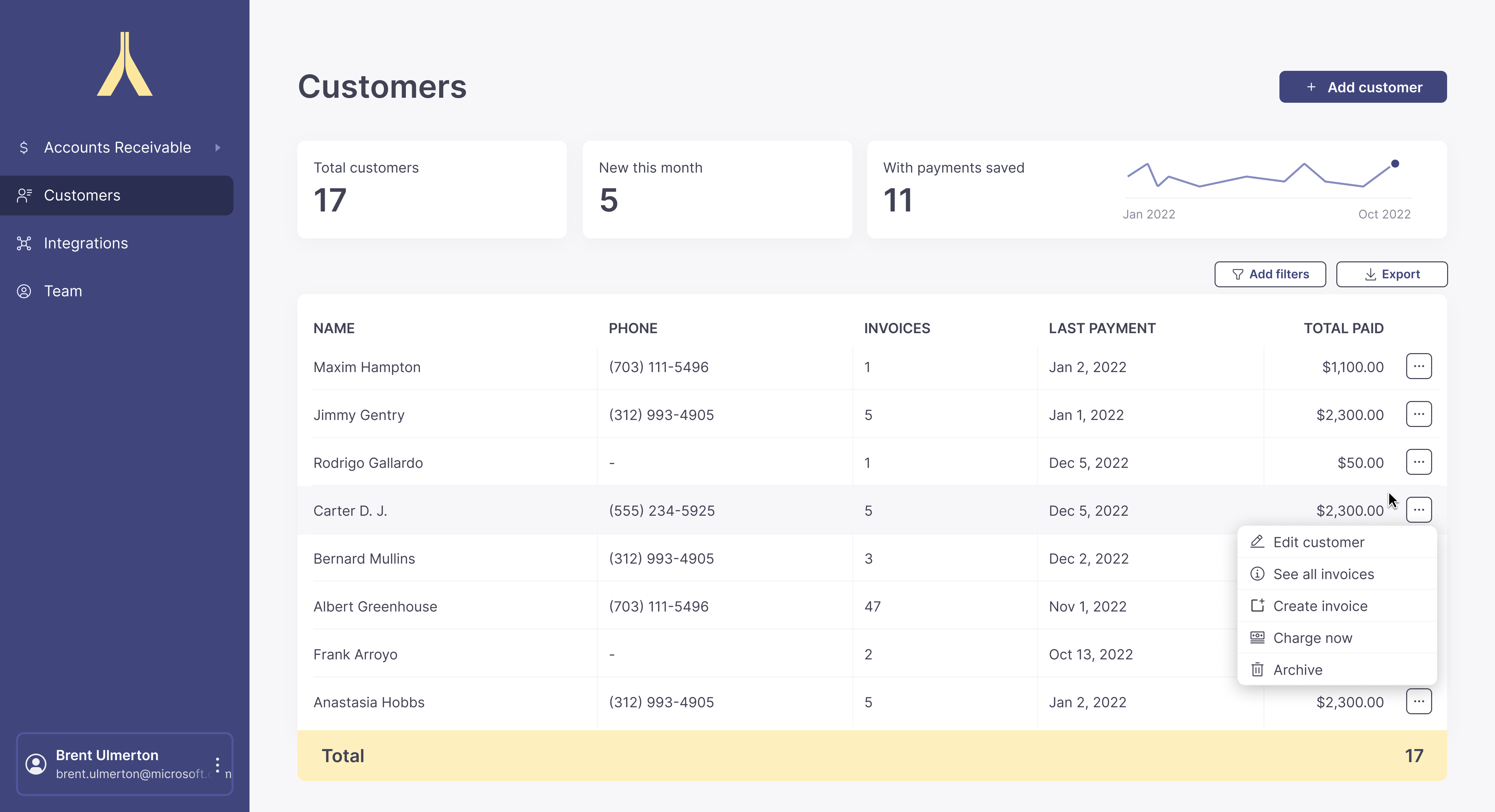The height and width of the screenshot is (812, 1495).
Task: Click the credit card icon for Charge now
Action: point(1257,637)
